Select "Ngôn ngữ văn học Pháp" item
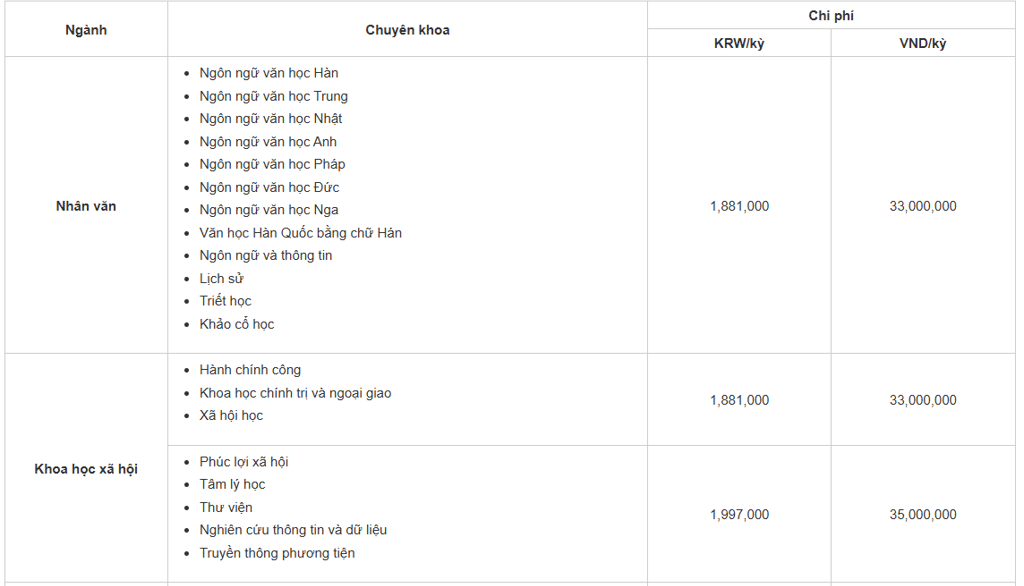The image size is (1024, 586). (x=272, y=164)
